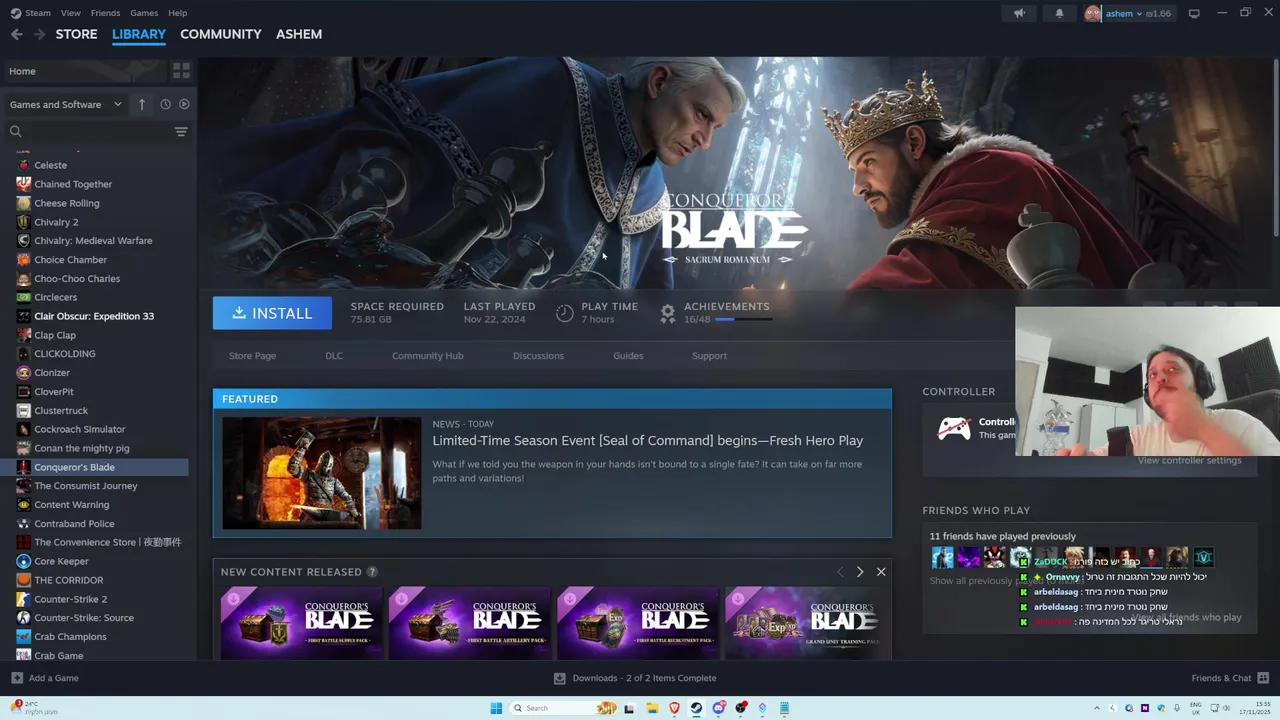The width and height of the screenshot is (1280, 720).
Task: Open the Help menu
Action: pyautogui.click(x=177, y=13)
